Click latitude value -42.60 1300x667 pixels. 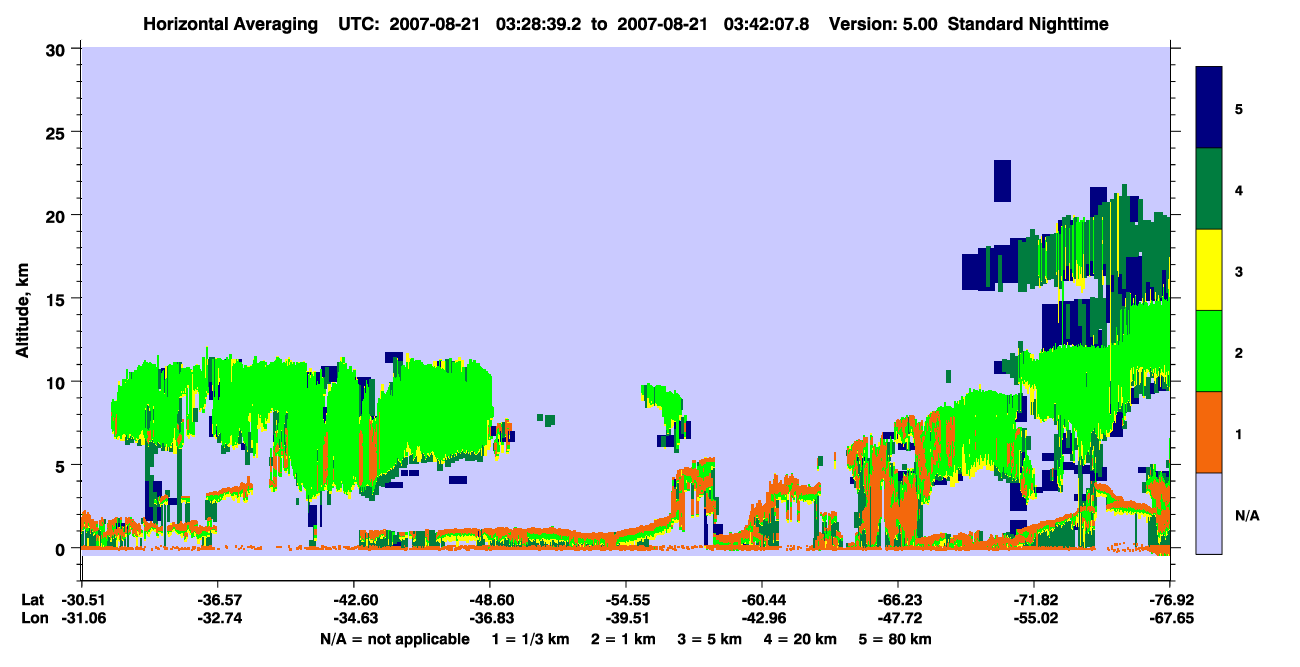click(354, 600)
